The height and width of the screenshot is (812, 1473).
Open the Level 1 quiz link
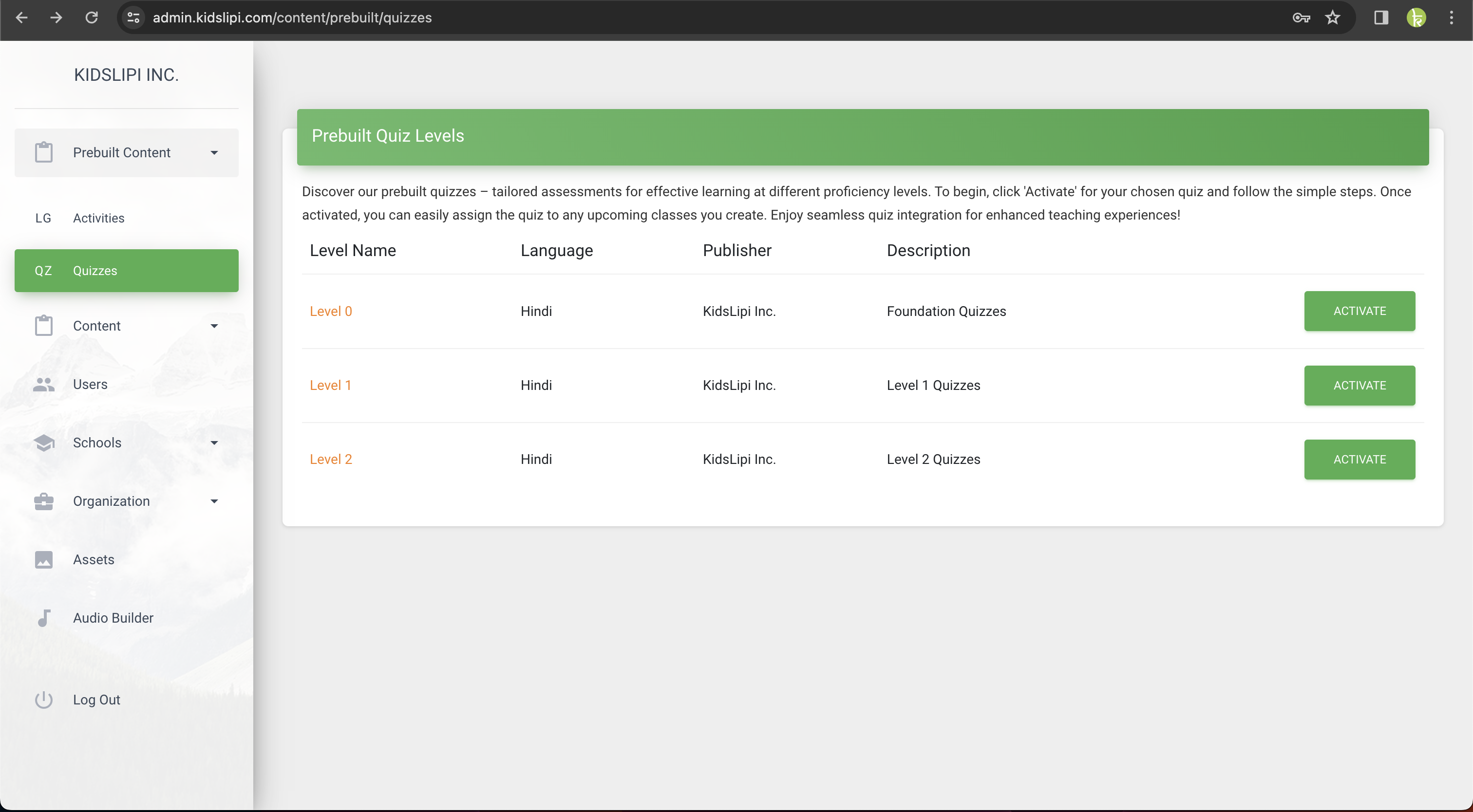[x=330, y=385]
